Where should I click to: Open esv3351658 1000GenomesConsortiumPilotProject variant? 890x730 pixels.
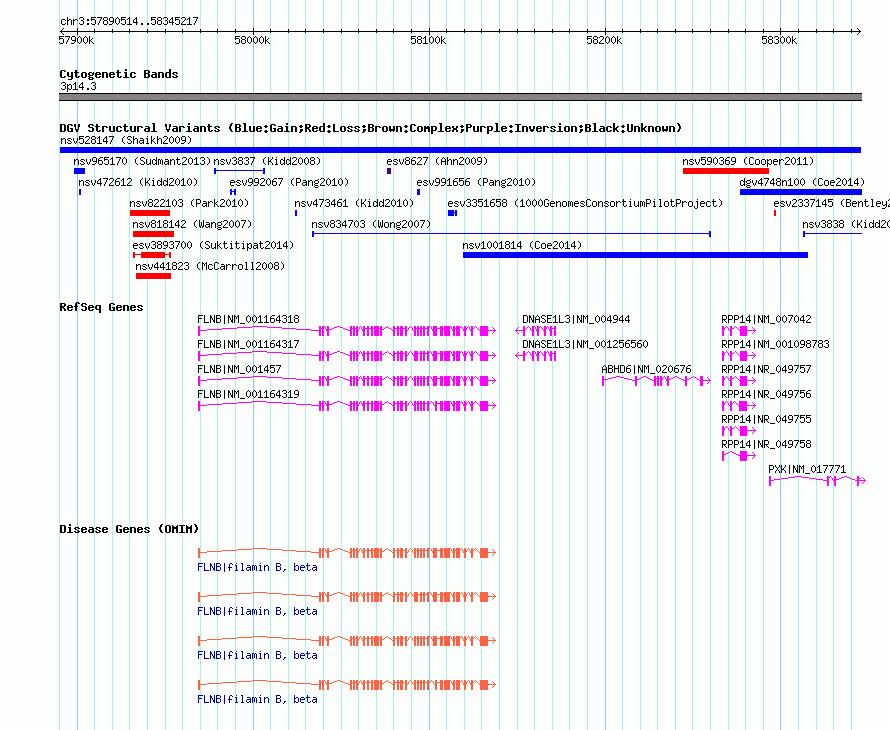(452, 213)
